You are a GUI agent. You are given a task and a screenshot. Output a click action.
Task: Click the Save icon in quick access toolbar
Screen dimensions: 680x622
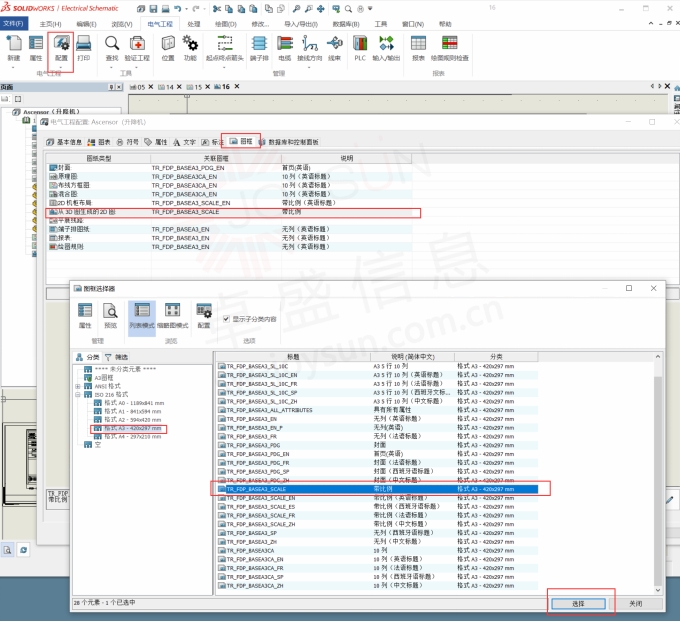pyautogui.click(x=153, y=9)
